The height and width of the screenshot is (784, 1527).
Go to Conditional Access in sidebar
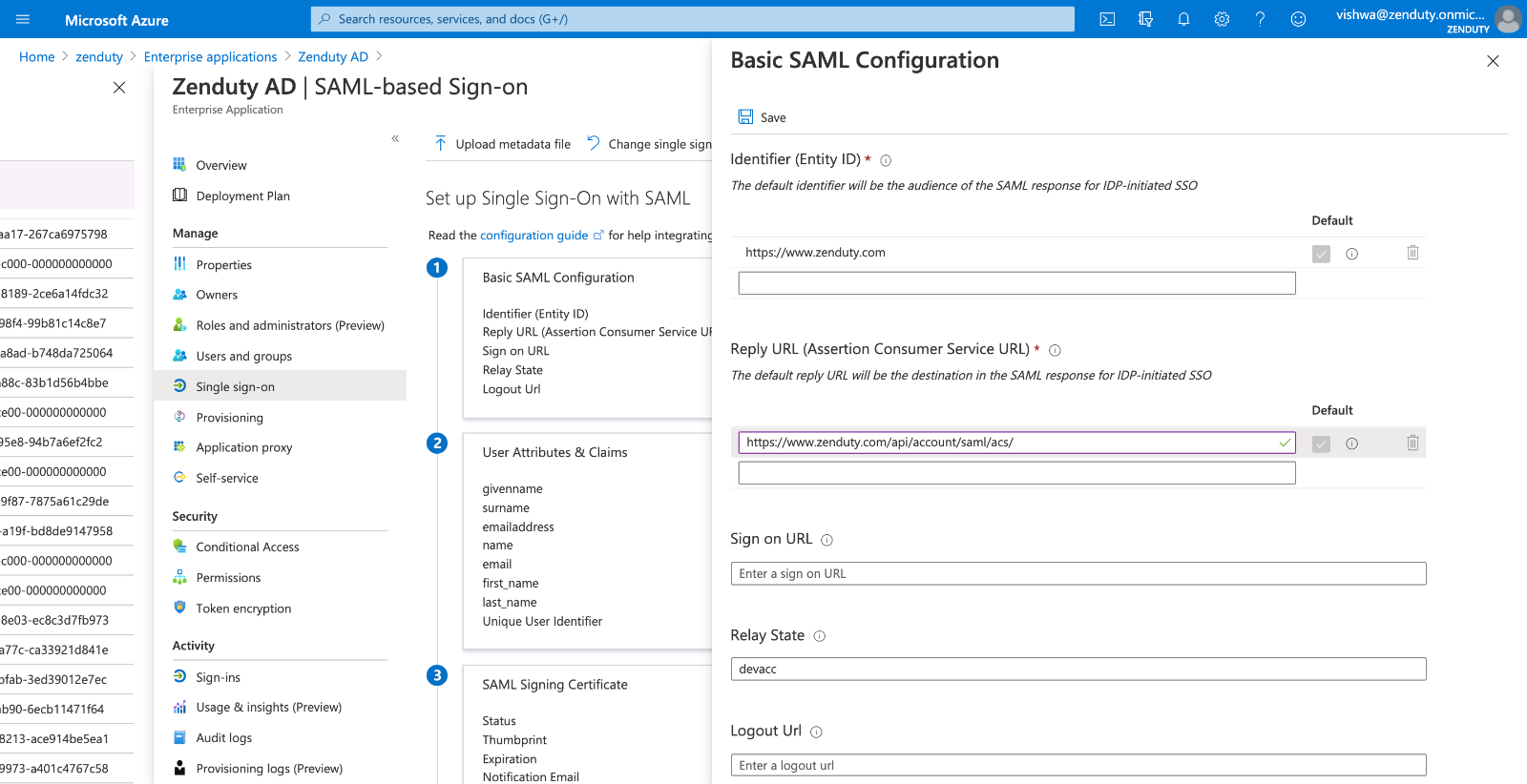pos(247,547)
